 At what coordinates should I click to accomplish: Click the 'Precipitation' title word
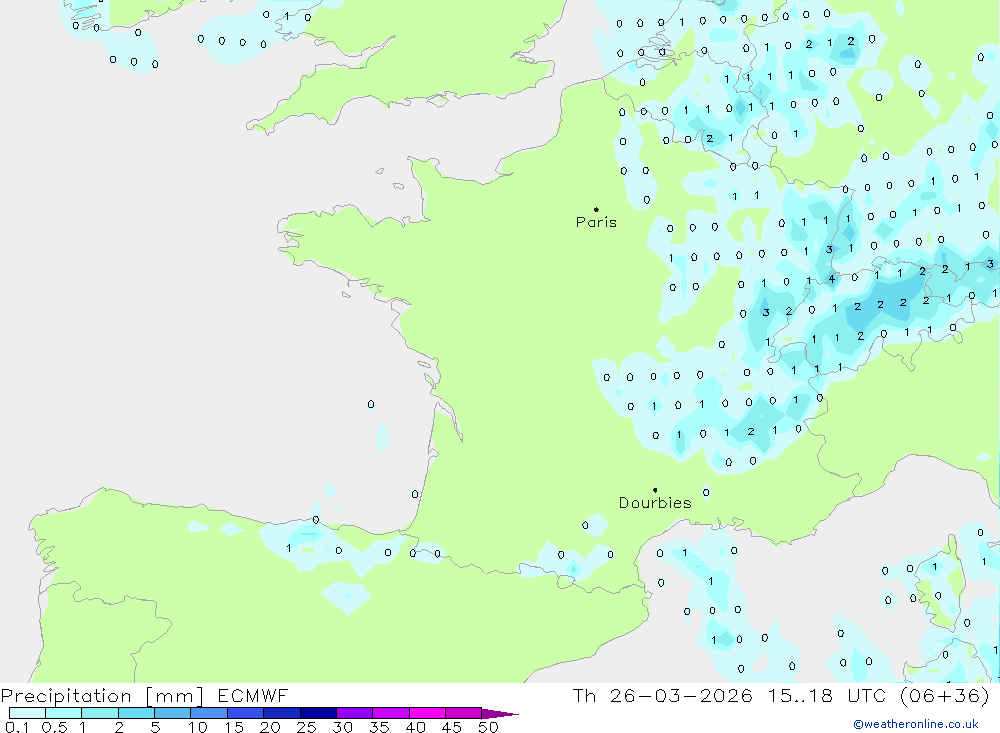pos(66,696)
